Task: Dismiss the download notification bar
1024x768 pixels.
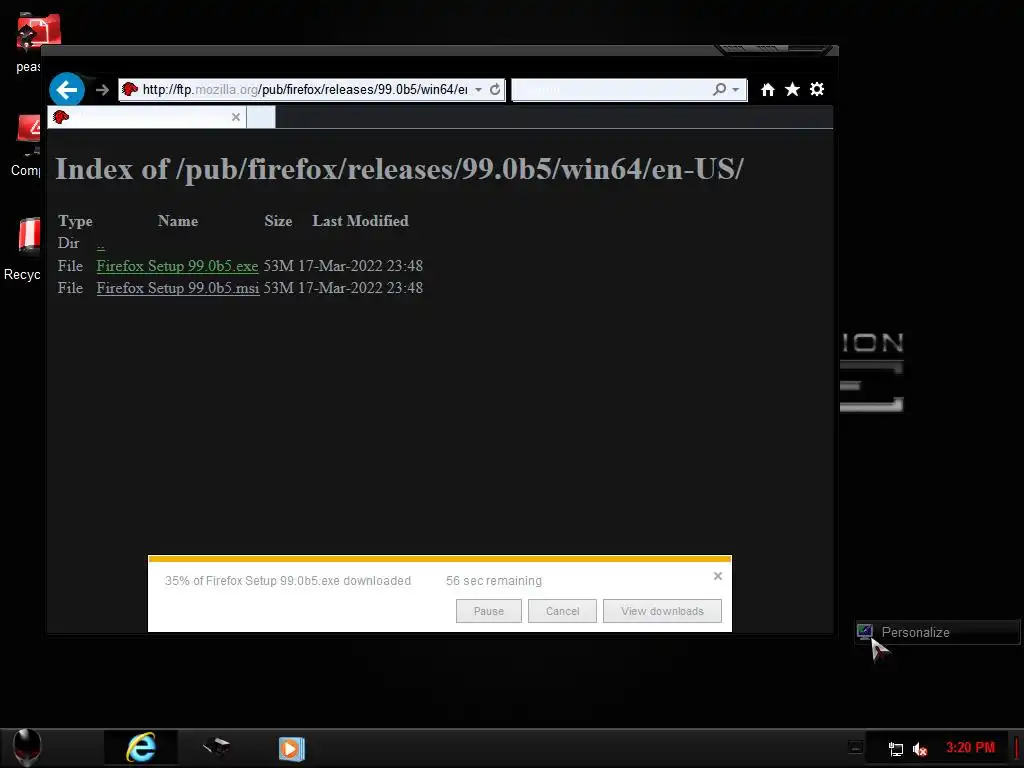Action: coord(718,576)
